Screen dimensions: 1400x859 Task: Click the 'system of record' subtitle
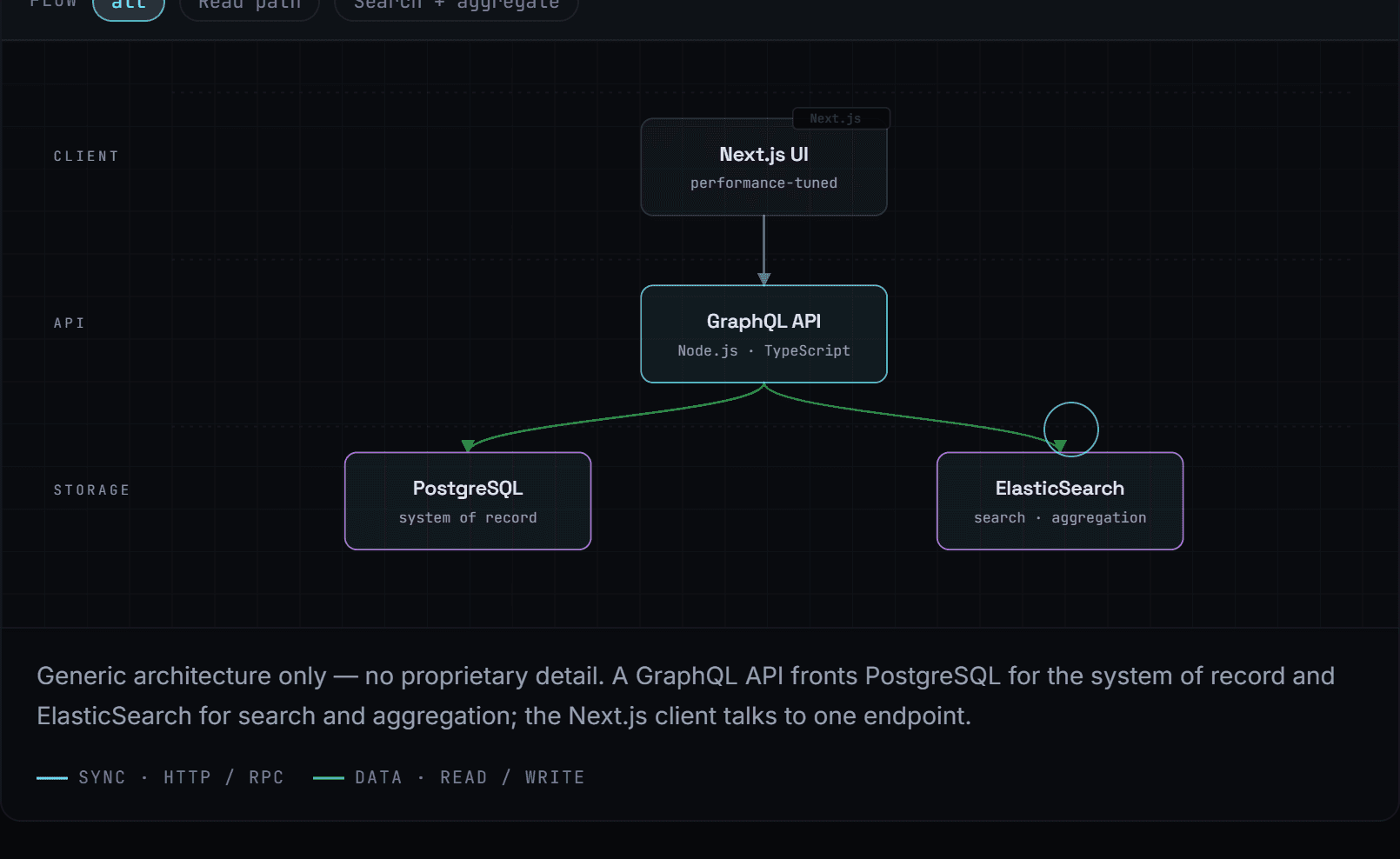pos(468,517)
